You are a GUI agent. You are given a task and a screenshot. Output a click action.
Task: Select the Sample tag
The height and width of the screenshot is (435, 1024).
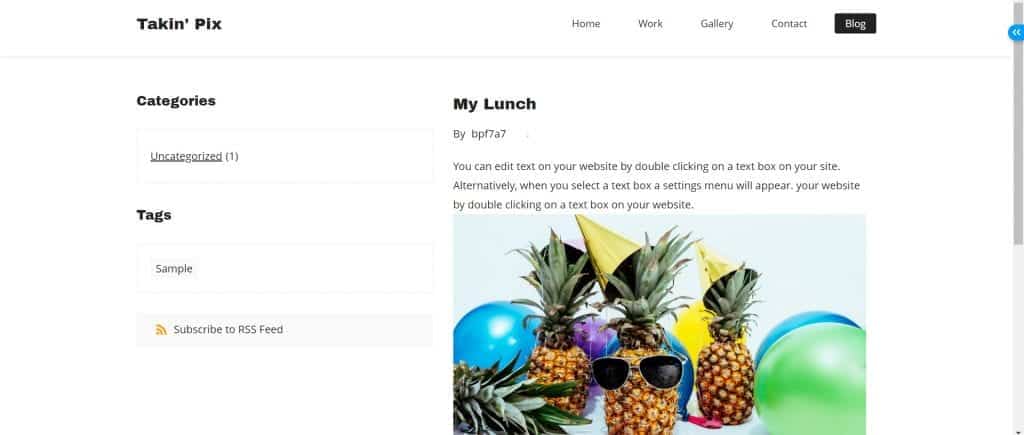point(174,268)
